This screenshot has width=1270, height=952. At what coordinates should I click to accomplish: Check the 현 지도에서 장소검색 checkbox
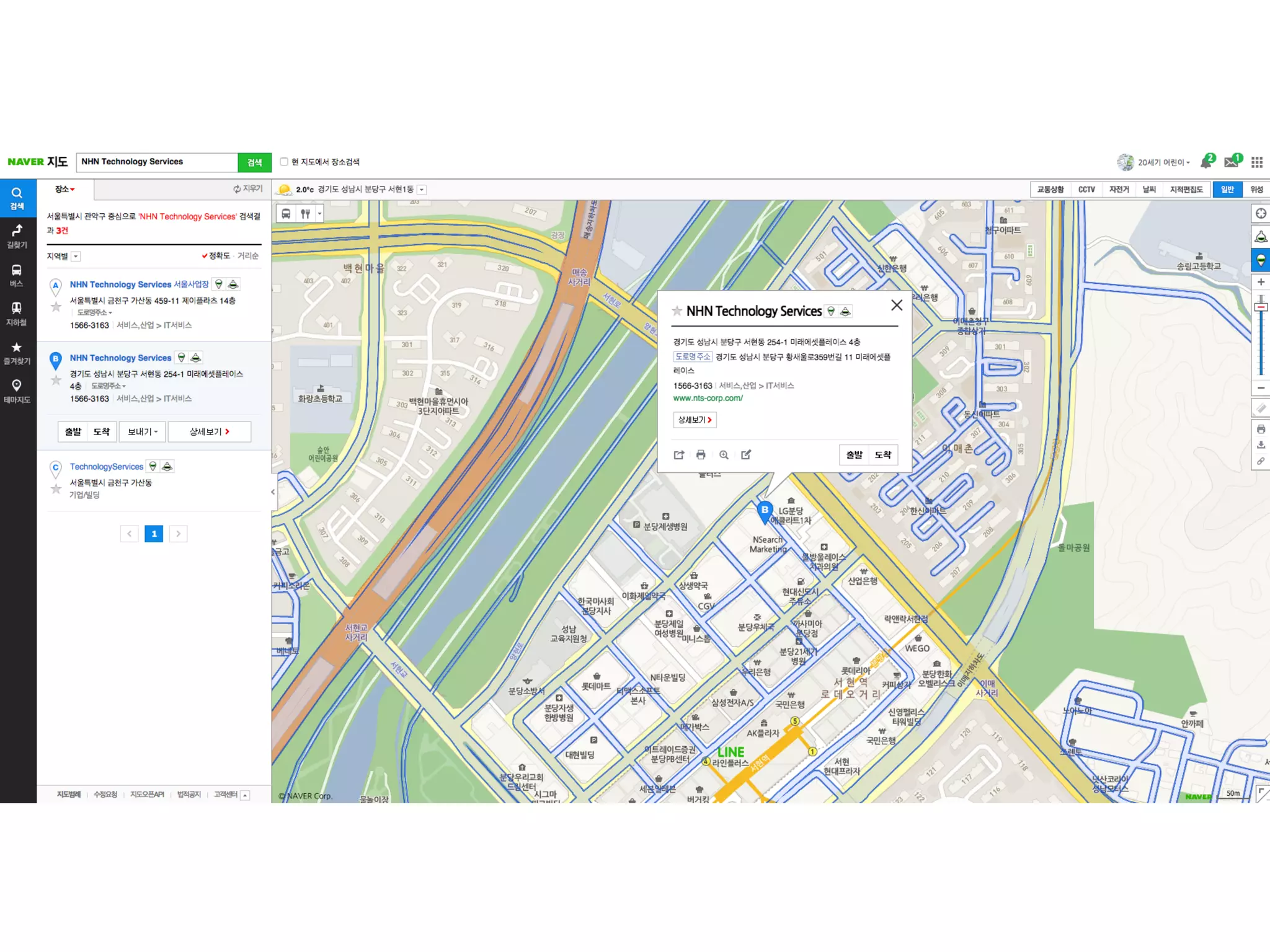click(284, 162)
